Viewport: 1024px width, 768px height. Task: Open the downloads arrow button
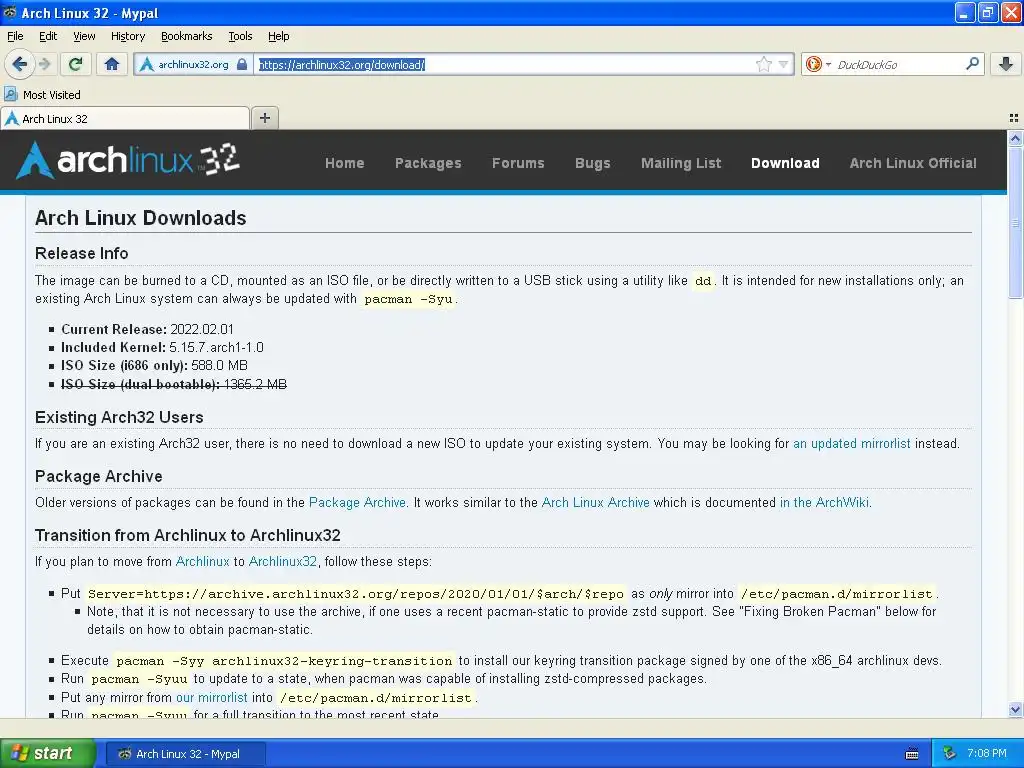pos(1006,64)
